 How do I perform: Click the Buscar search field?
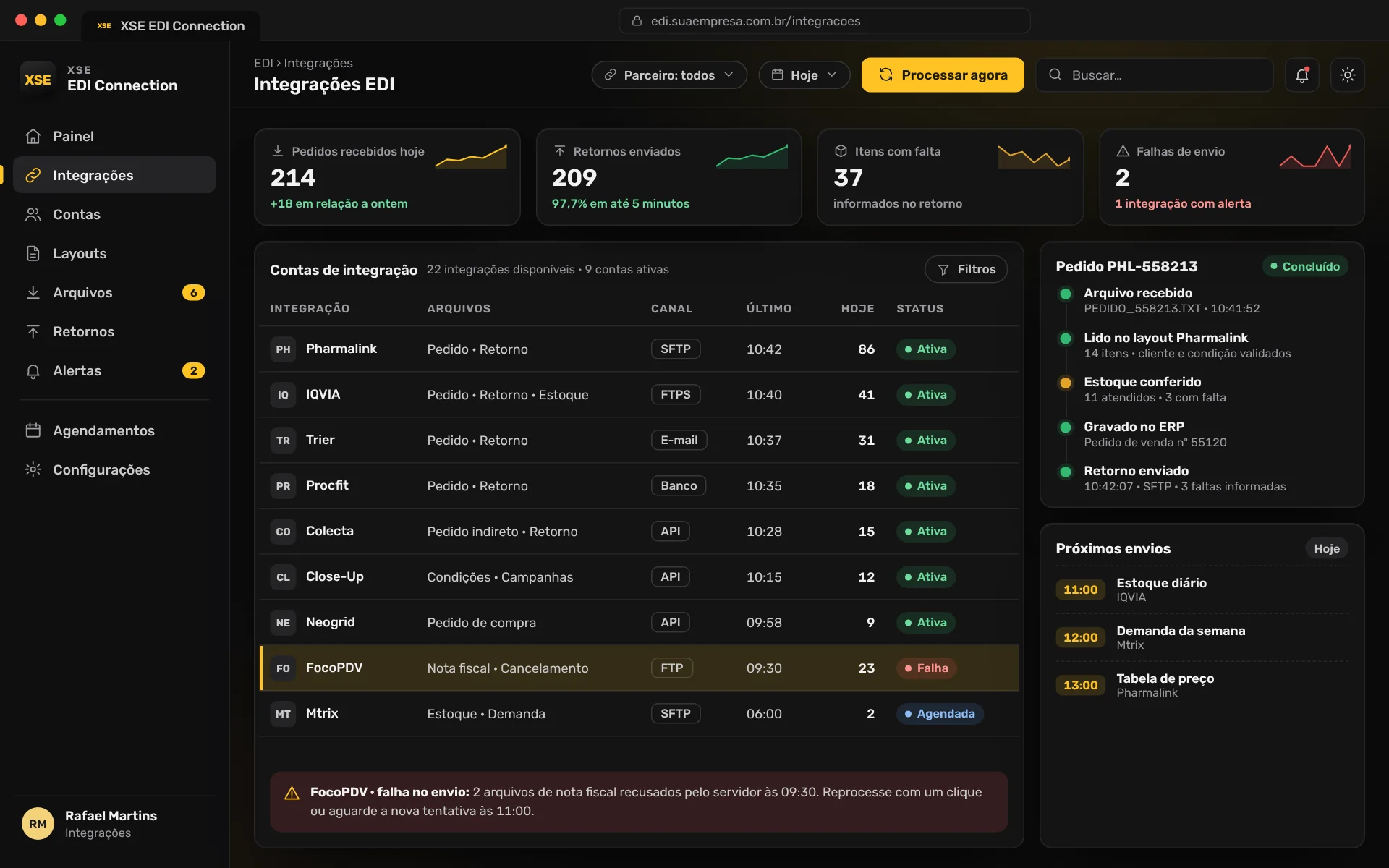[x=1155, y=75]
